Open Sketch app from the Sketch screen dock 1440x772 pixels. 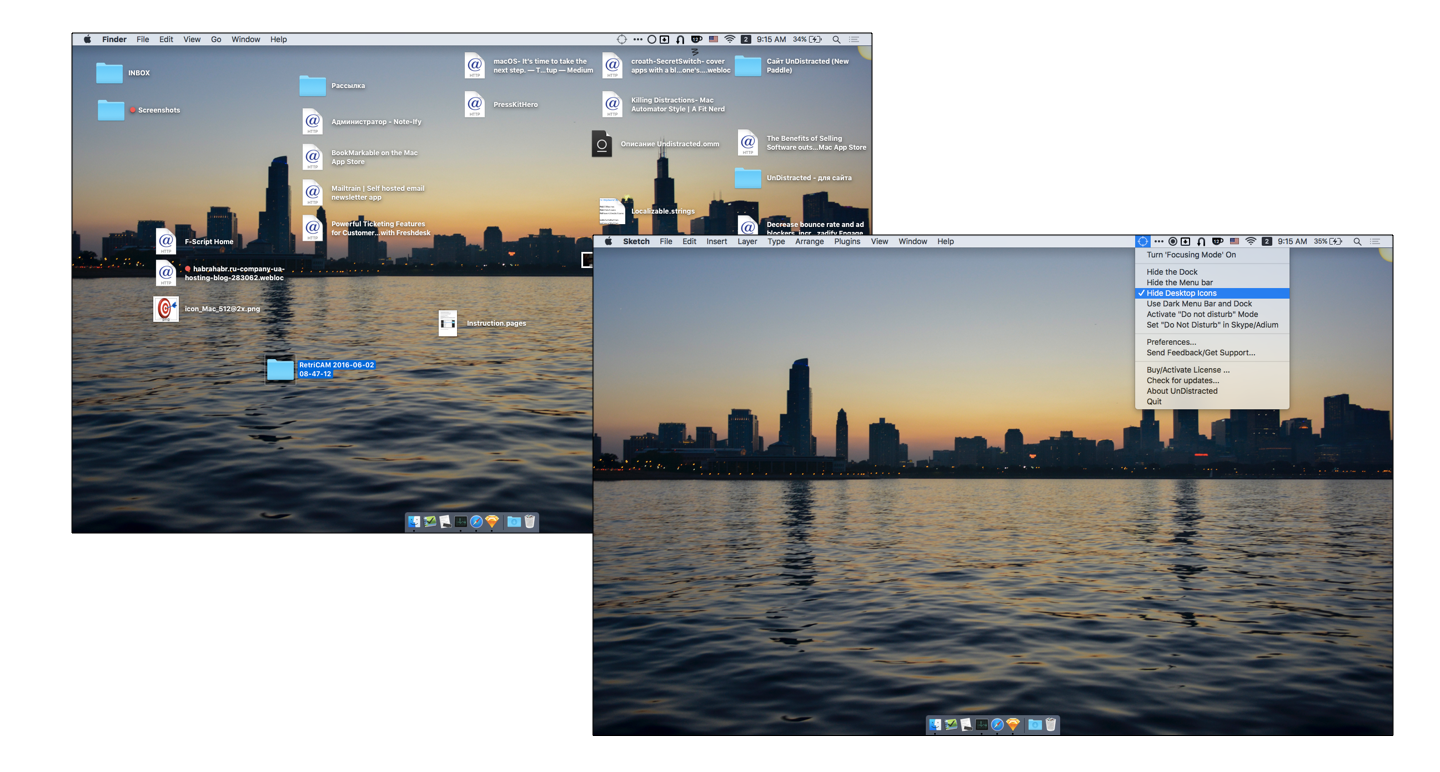coord(1013,724)
